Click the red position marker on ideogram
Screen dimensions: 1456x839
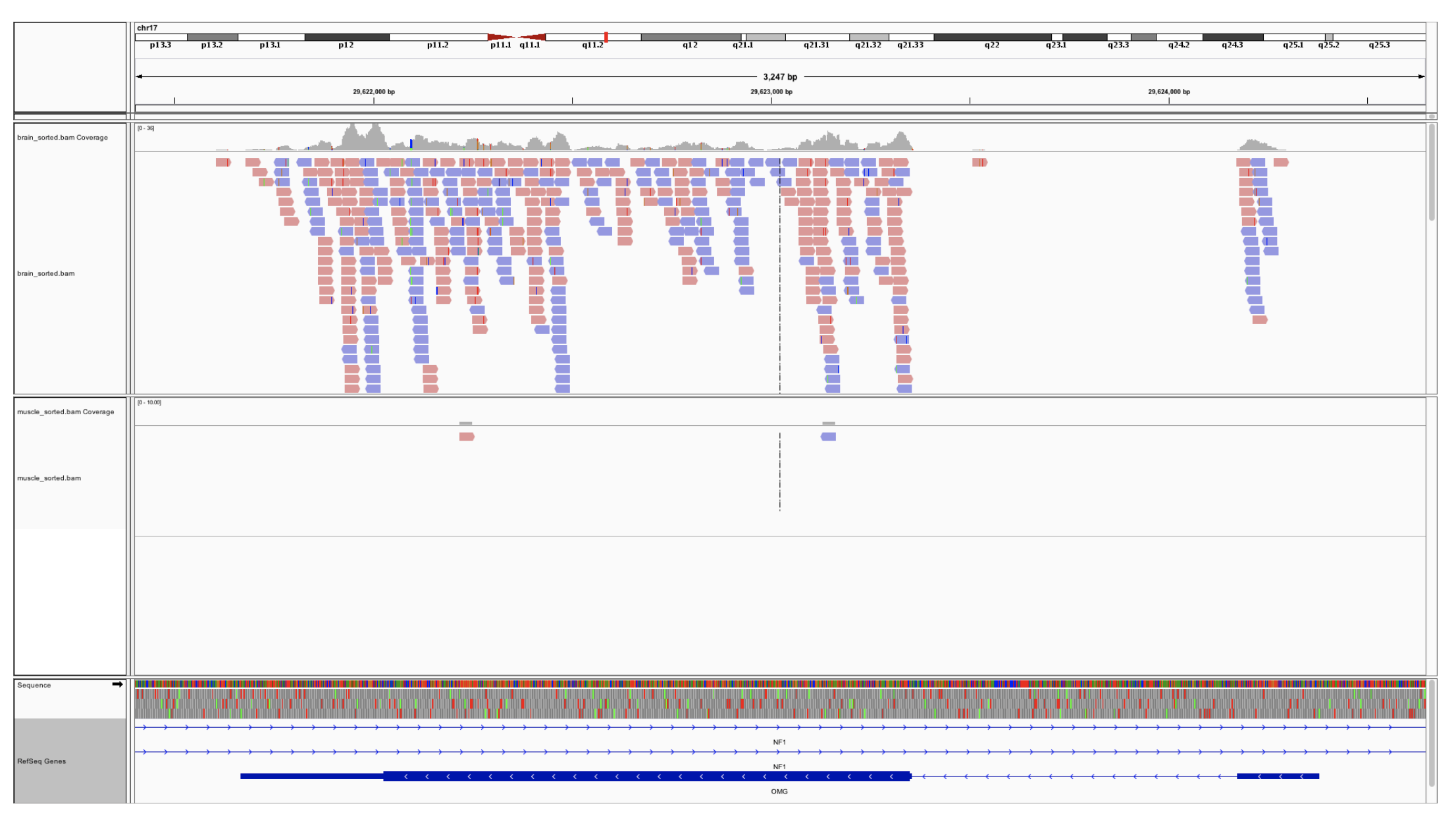tap(606, 38)
